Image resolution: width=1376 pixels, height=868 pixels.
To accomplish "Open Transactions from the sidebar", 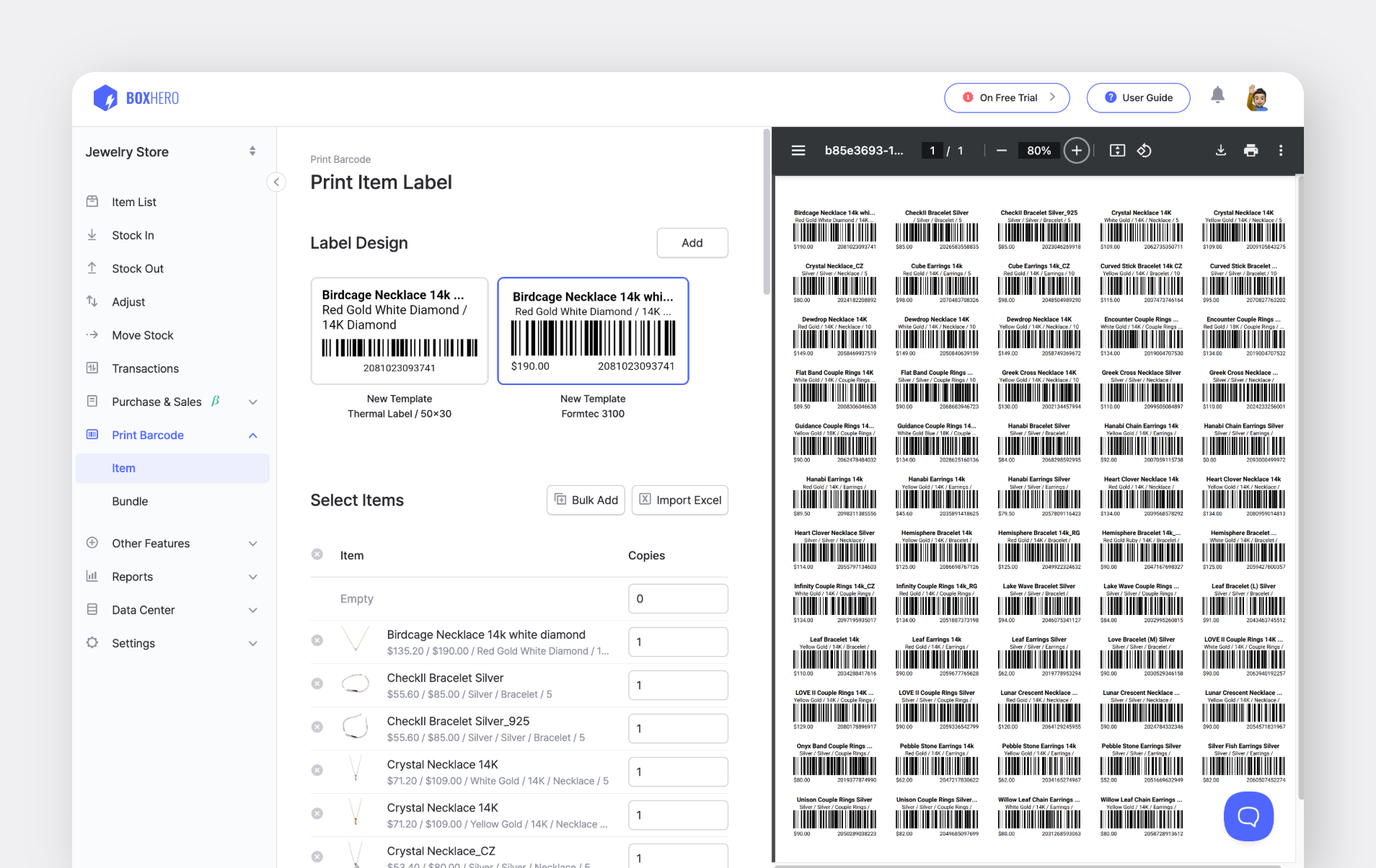I will (x=145, y=368).
